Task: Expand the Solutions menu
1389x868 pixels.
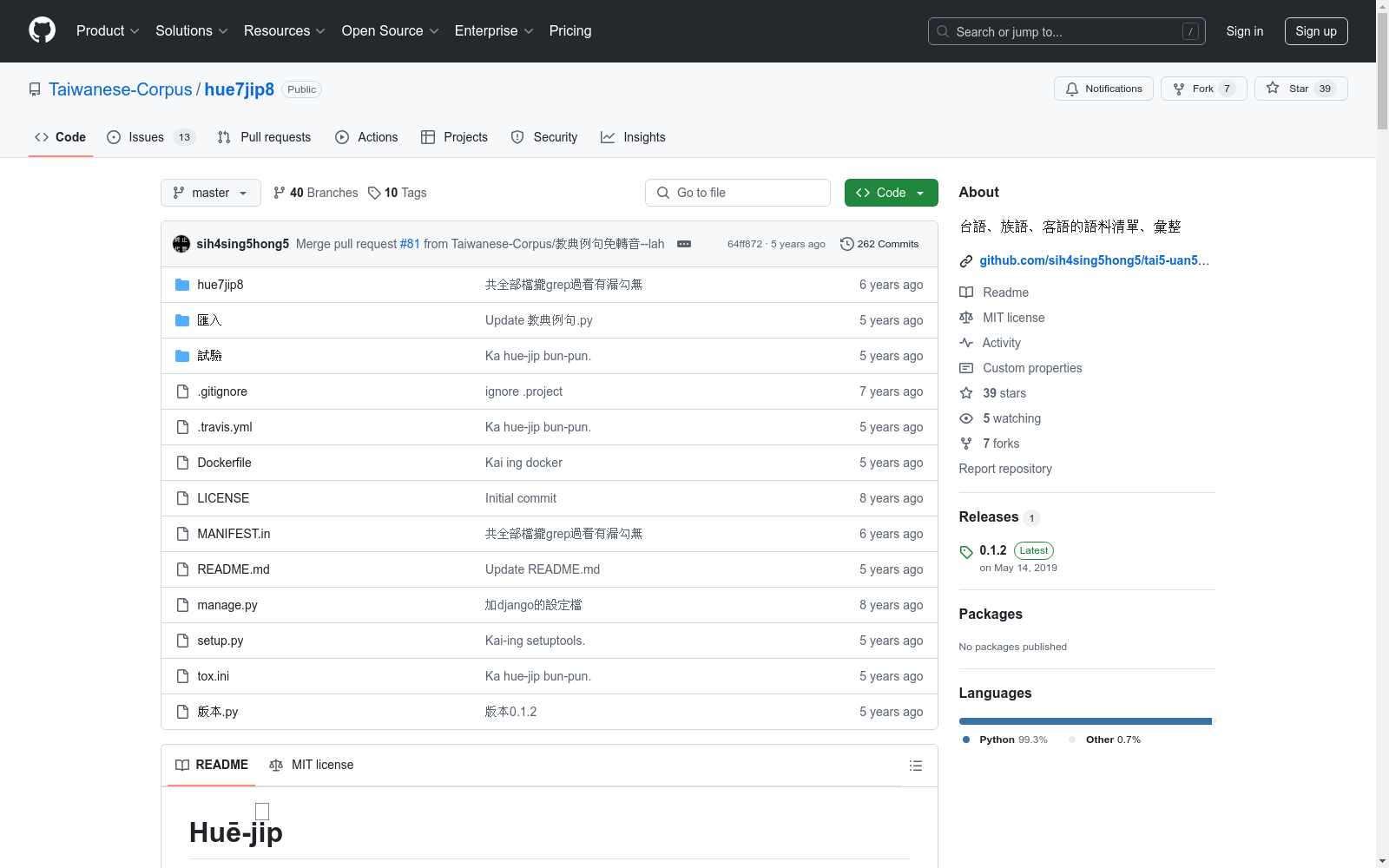Action: tap(192, 30)
